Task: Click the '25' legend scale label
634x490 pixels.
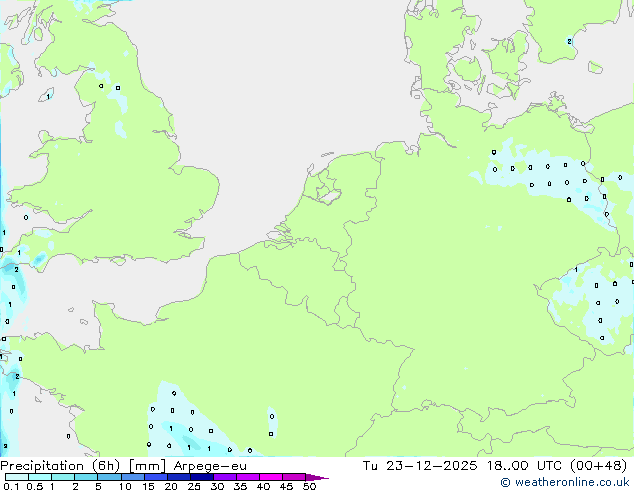Action: (194, 486)
